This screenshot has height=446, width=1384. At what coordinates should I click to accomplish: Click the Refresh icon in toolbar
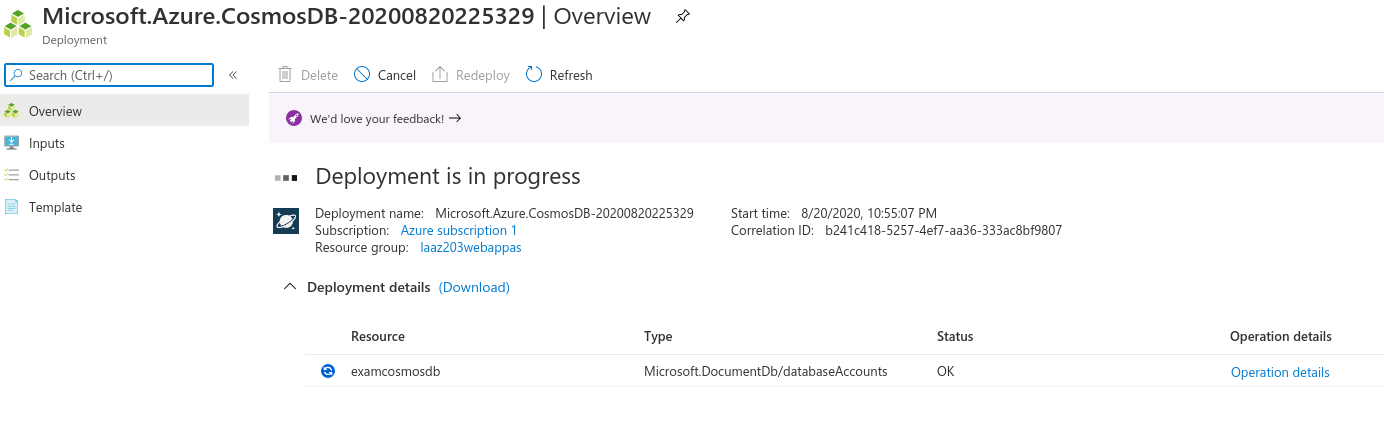coord(534,75)
